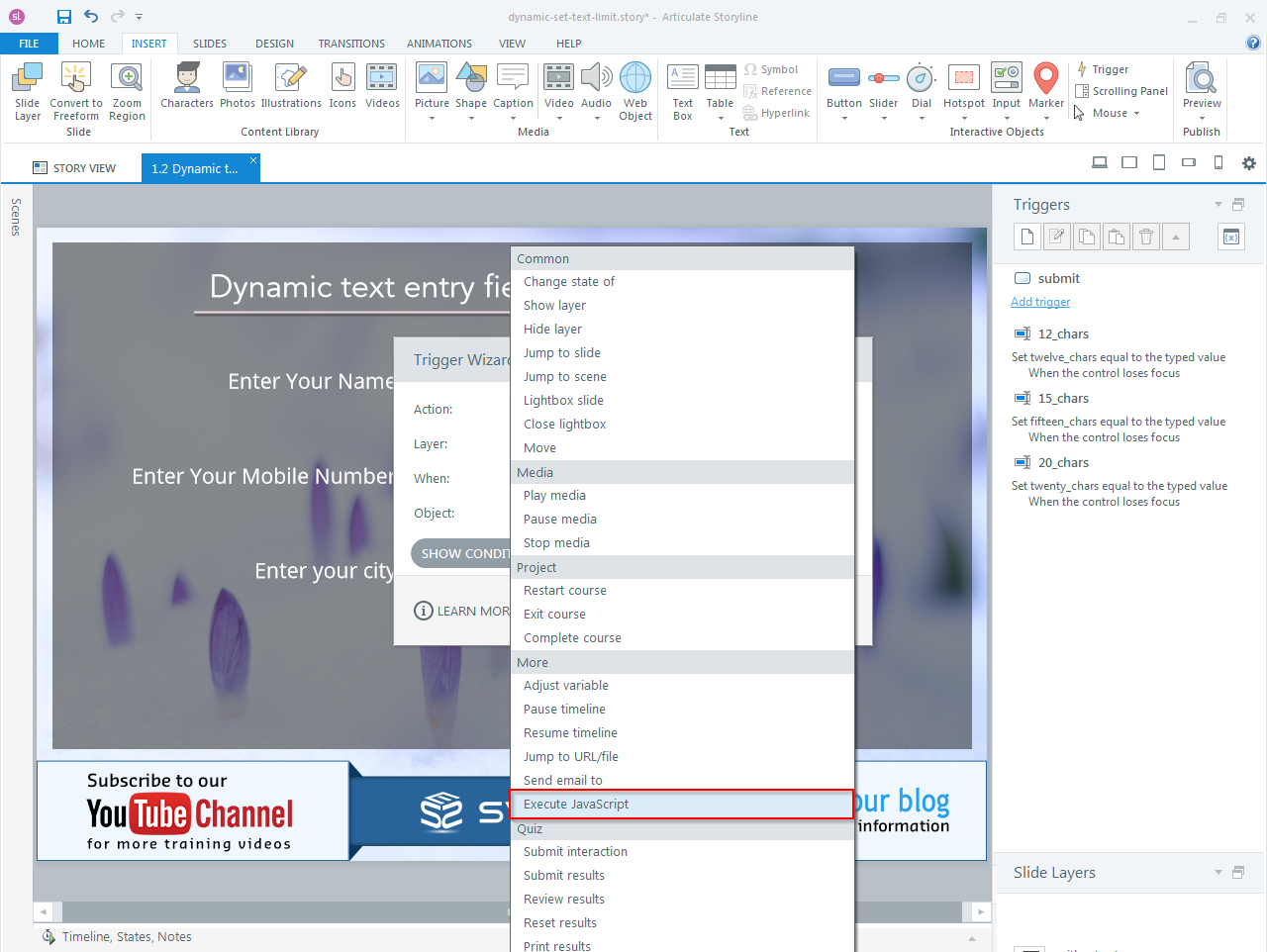The height and width of the screenshot is (952, 1267).
Task: Insert a Text Box
Action: [683, 91]
